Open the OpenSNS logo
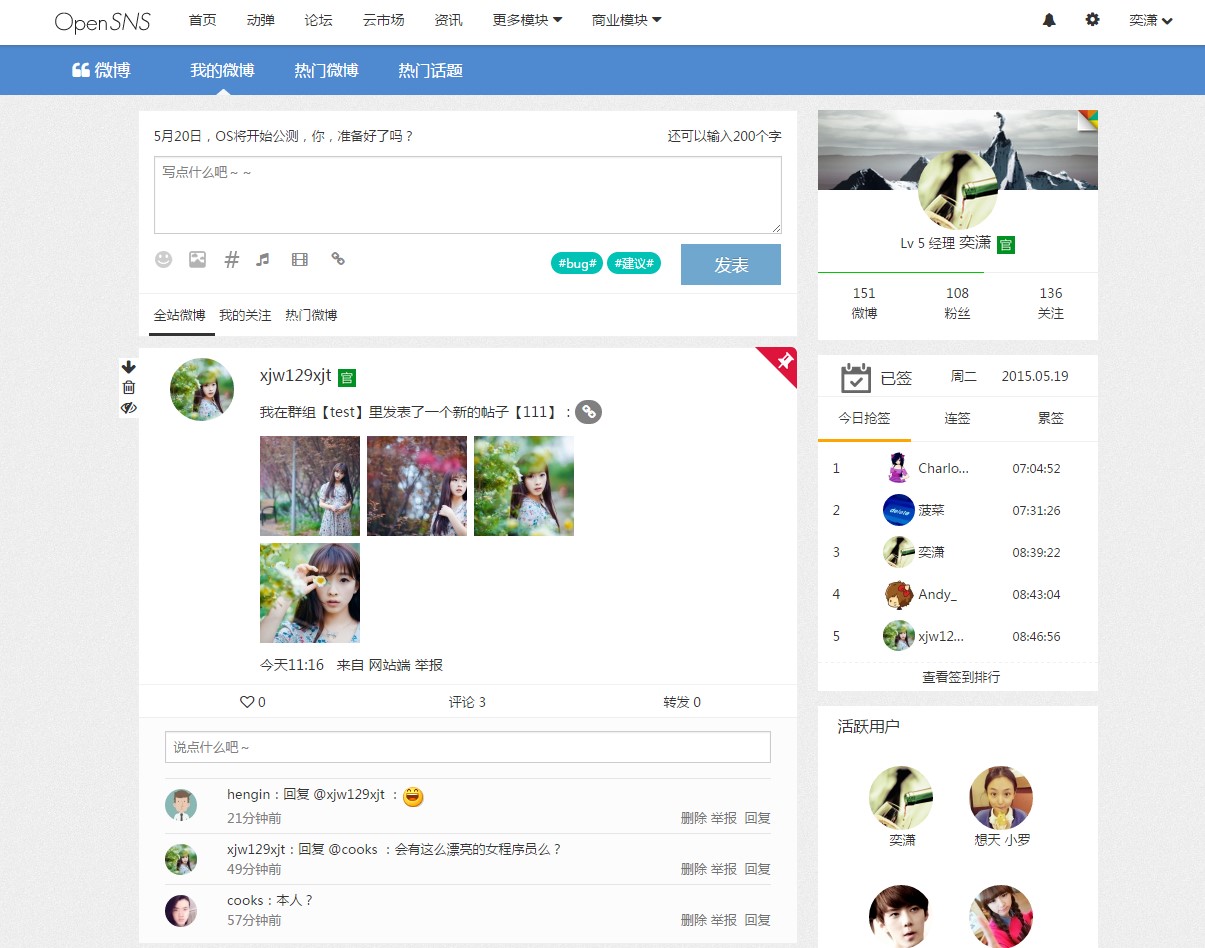 point(103,21)
